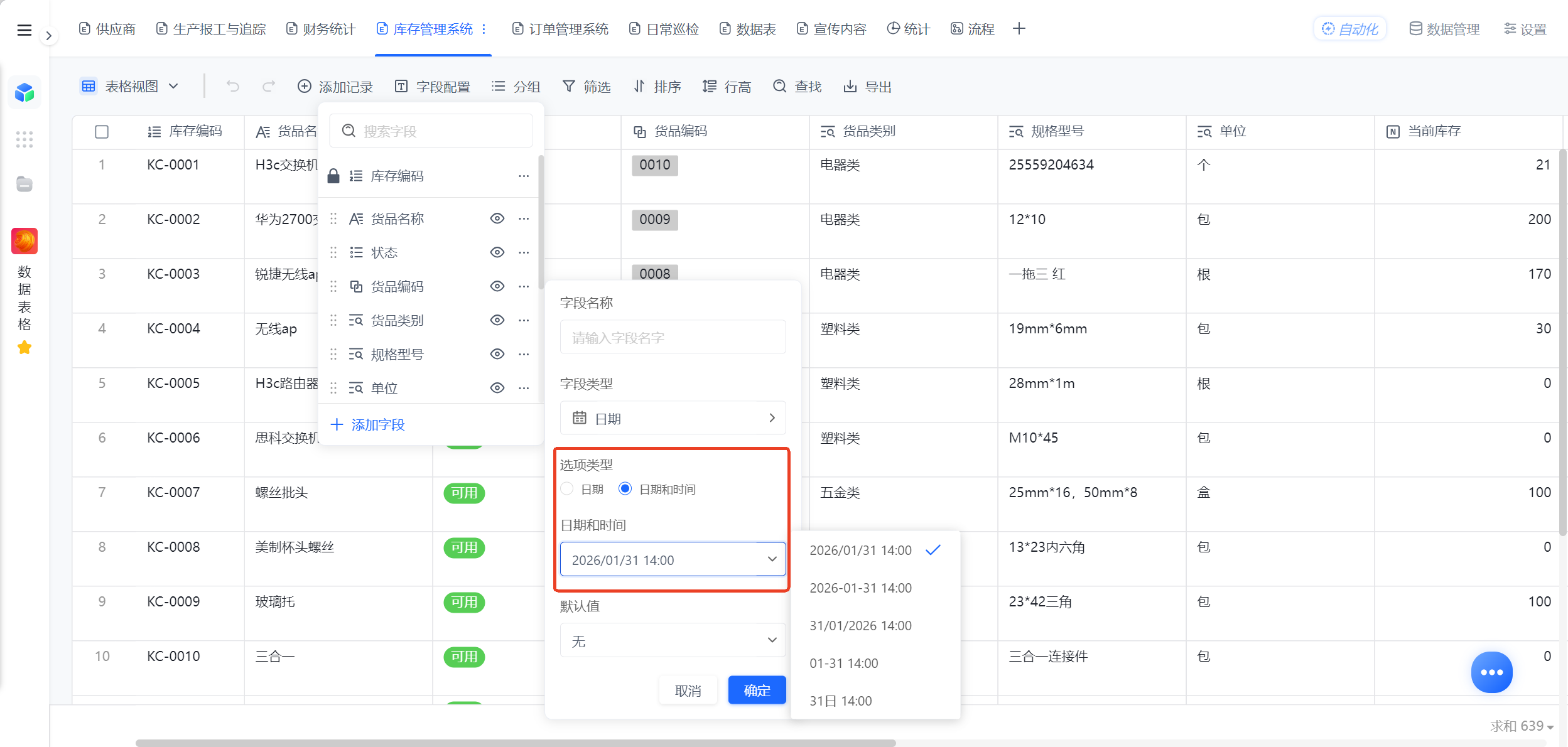Open the blue chat bubble button
Viewport: 1568px width, 747px height.
[1491, 672]
